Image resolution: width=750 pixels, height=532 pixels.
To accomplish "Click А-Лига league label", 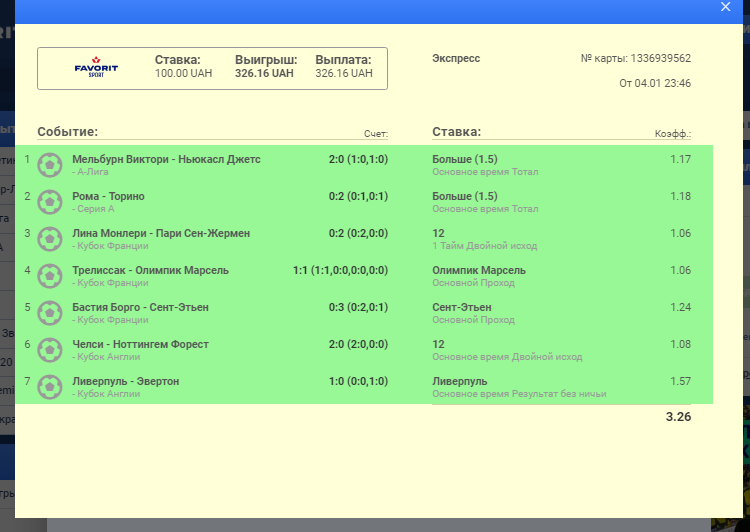I will [90, 172].
